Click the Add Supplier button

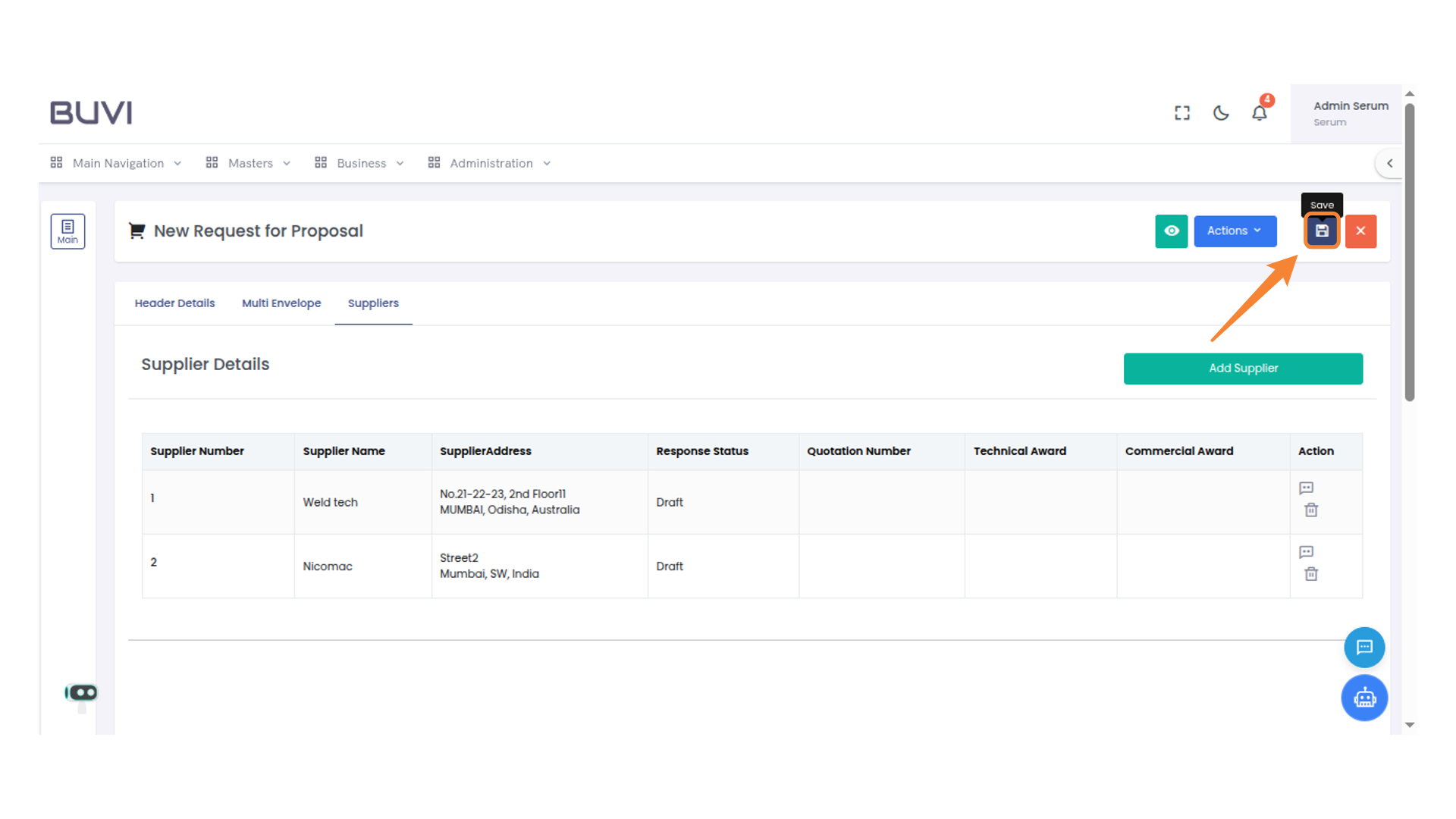[x=1242, y=369]
